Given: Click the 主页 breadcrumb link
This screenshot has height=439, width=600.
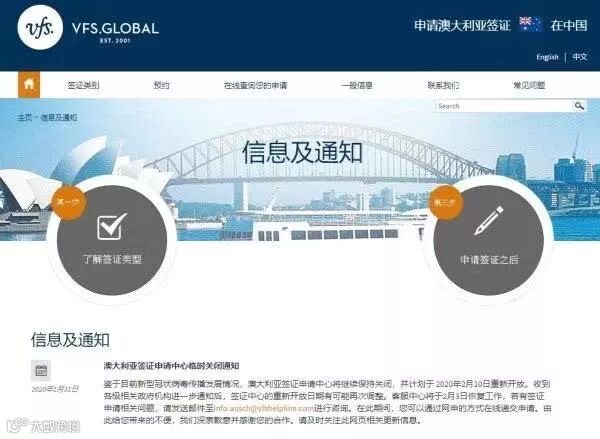Looking at the screenshot, I should [x=24, y=118].
